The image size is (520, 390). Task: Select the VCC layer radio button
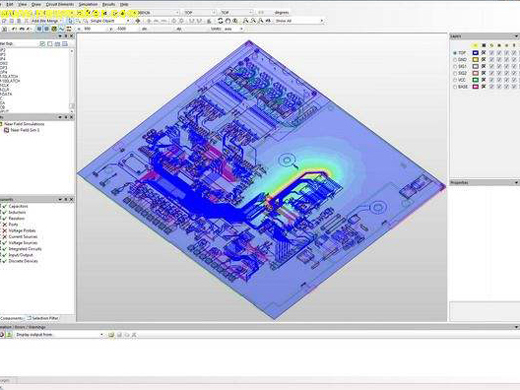pos(455,80)
